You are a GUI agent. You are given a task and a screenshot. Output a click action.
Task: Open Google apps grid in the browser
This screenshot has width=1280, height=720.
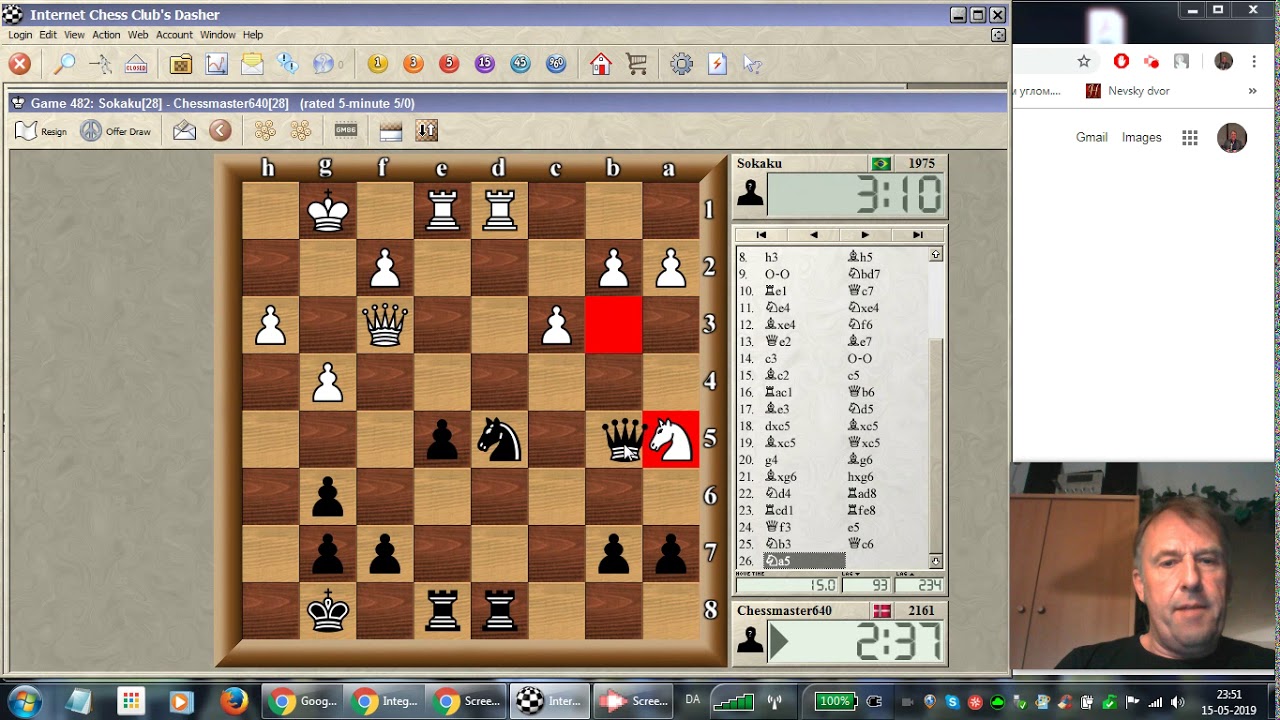(1190, 138)
